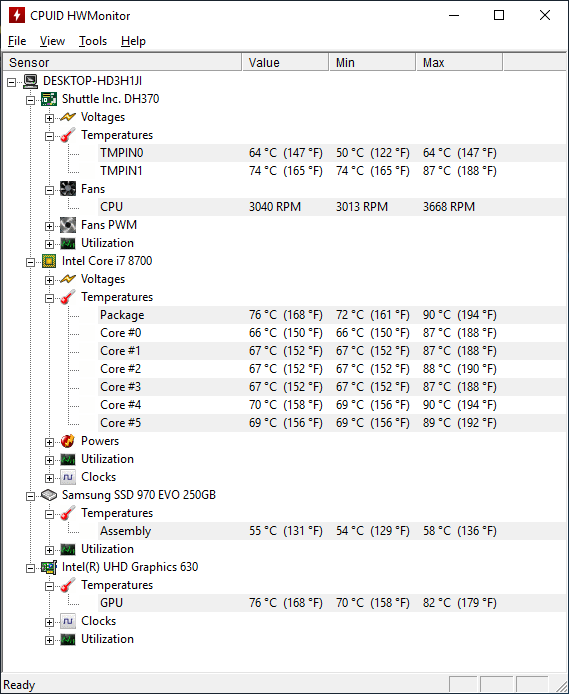Click the Min column header
The image size is (569, 694).
coord(373,62)
